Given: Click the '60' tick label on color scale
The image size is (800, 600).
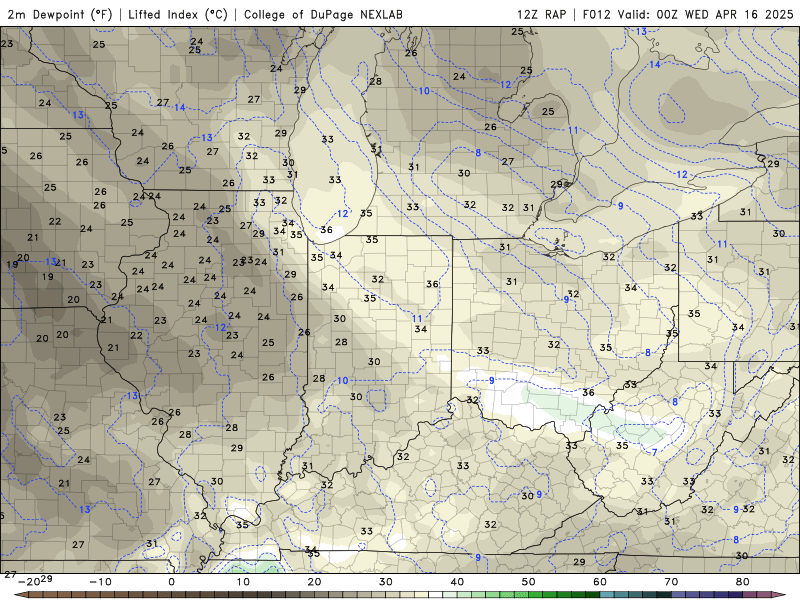Looking at the screenshot, I should pos(600,582).
